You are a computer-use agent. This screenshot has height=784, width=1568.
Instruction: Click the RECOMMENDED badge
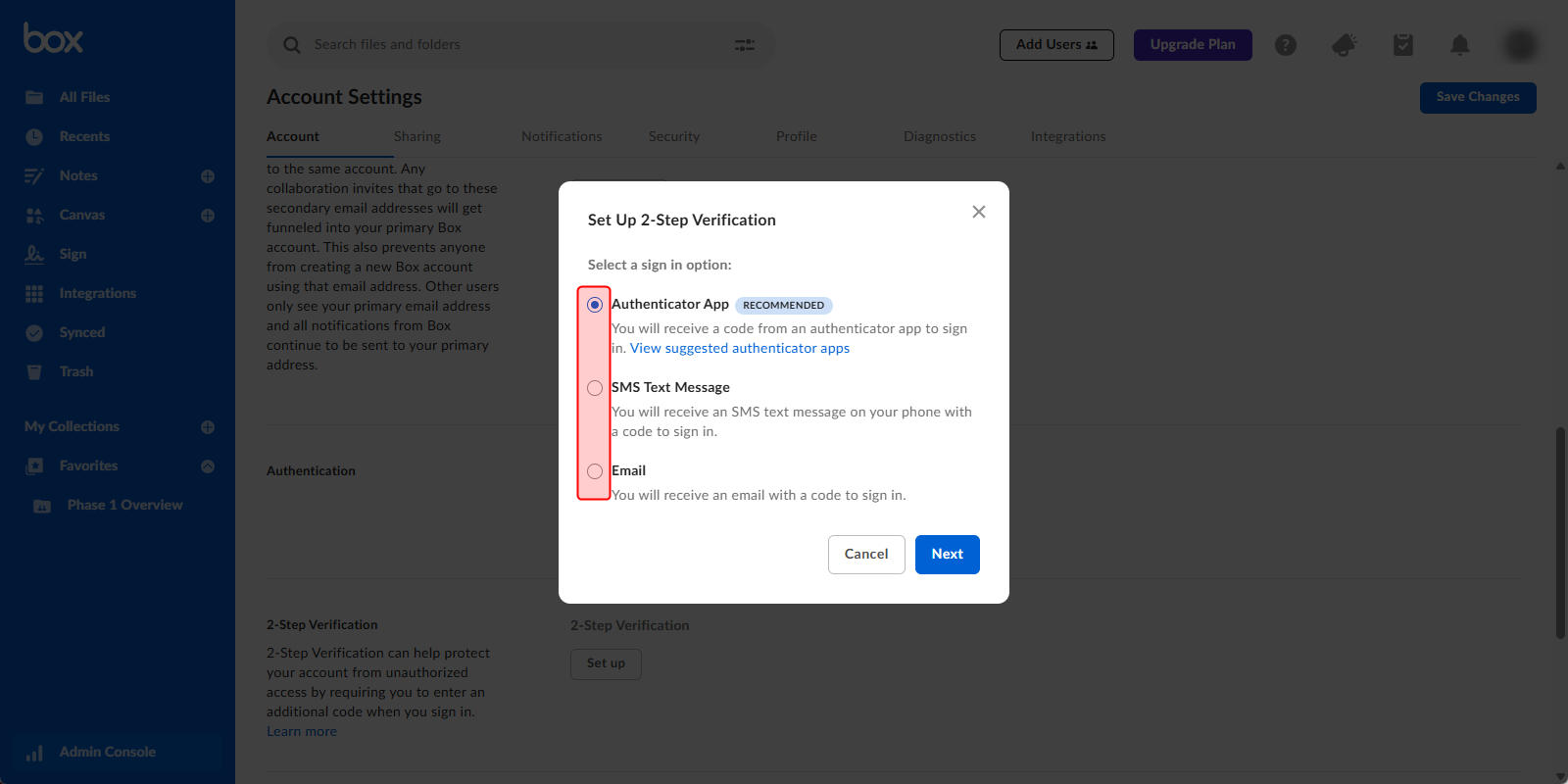tap(784, 306)
